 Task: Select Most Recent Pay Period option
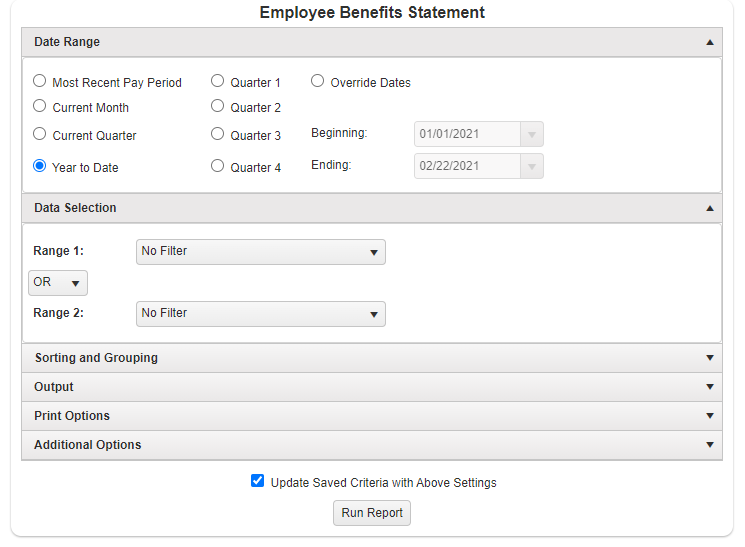[39, 81]
